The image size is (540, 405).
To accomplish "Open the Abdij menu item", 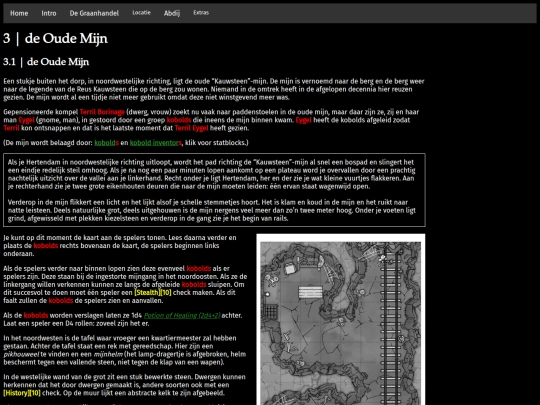I will point(172,13).
